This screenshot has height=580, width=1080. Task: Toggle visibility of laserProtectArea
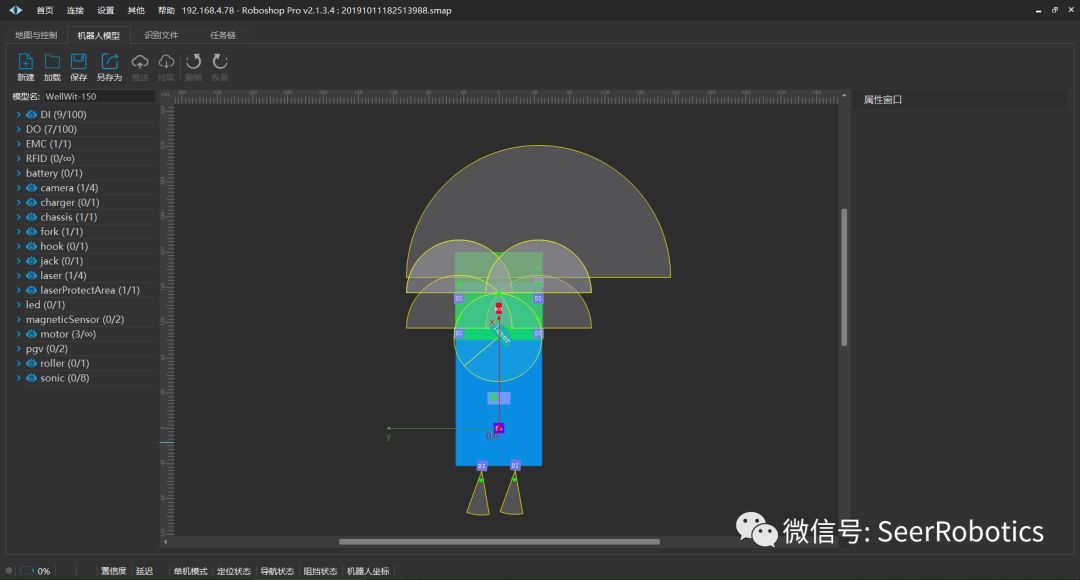(x=31, y=290)
